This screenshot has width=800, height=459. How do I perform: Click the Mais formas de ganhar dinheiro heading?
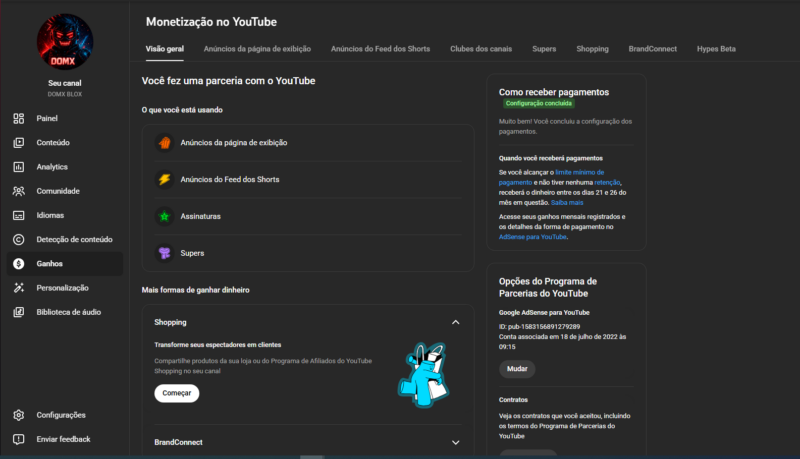click(195, 290)
